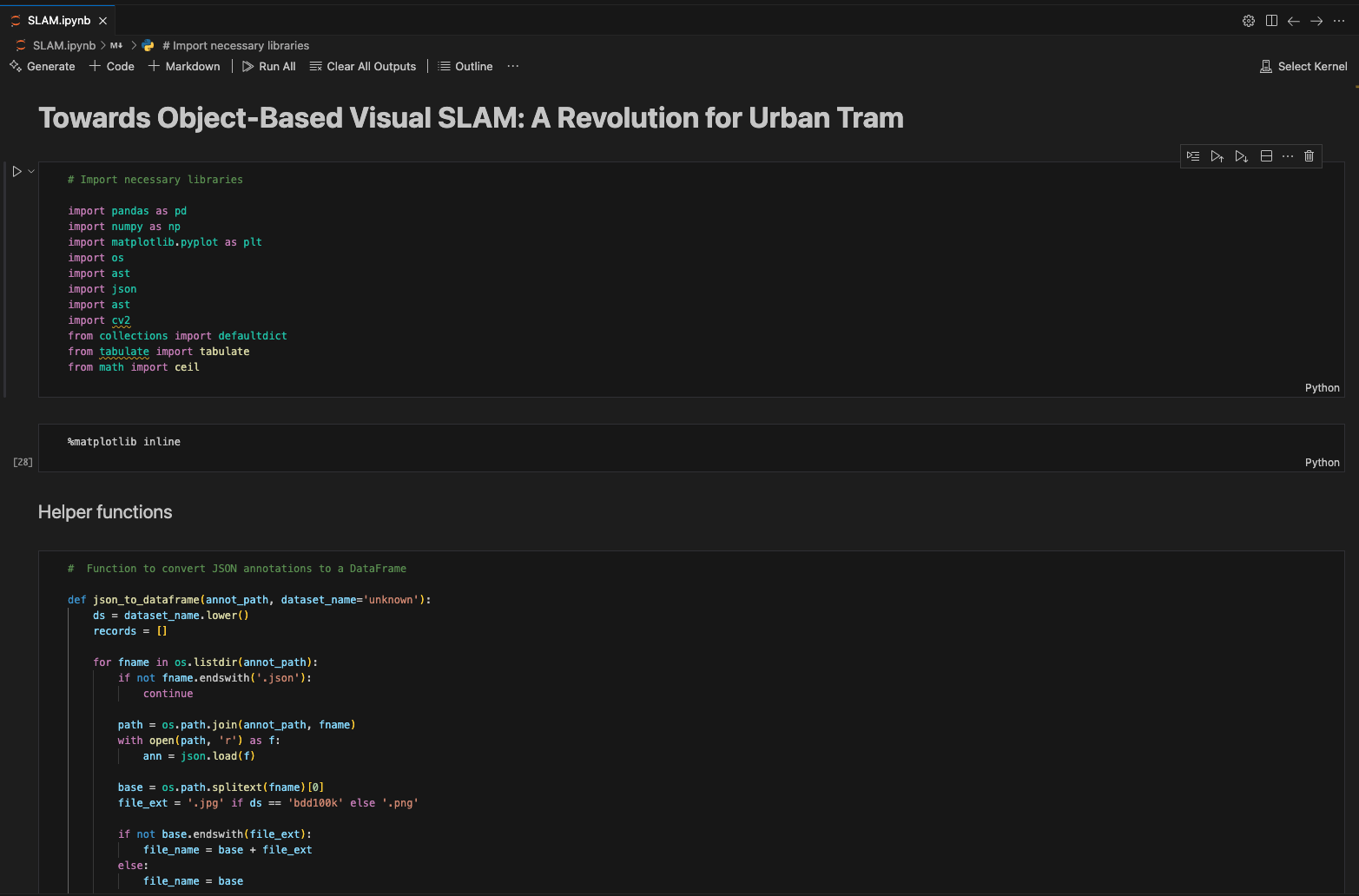This screenshot has height=896, width=1359.
Task: Open the Select Kernel picker
Action: 1303,67
